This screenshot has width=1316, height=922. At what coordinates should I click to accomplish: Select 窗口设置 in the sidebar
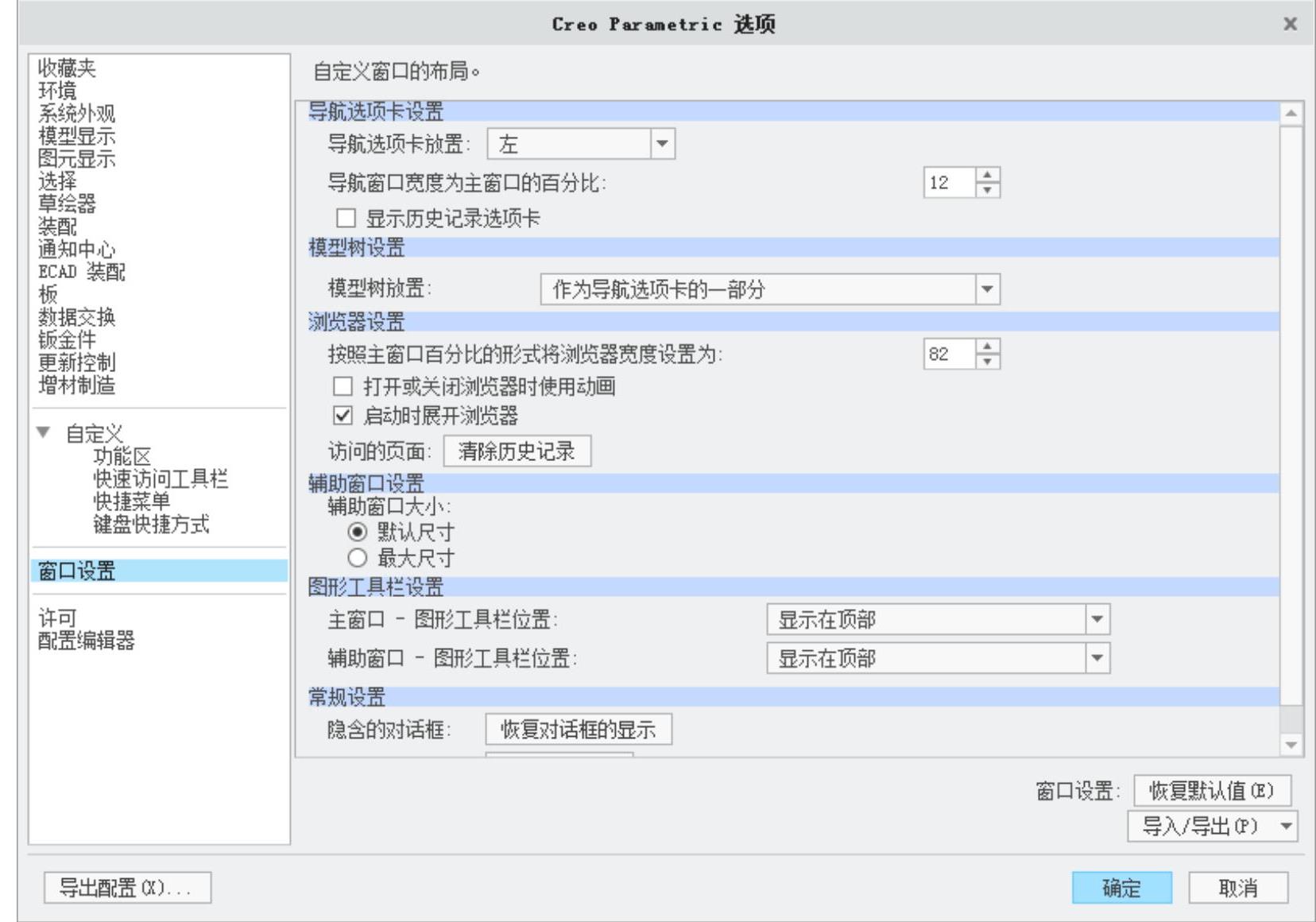pos(159,571)
